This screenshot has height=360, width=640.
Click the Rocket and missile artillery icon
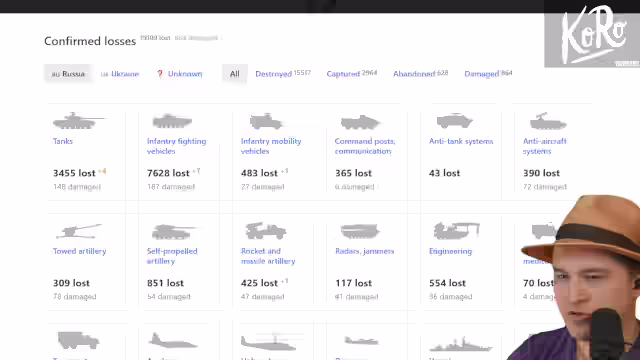[x=266, y=231]
